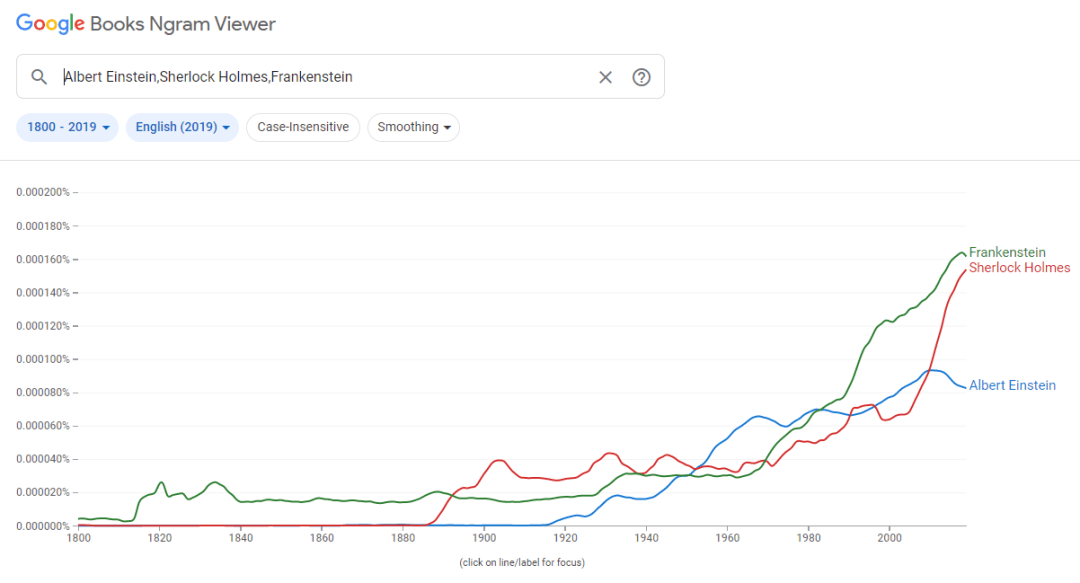Open the 1800 - 2019 date range dropdown
Screen dimensions: 1080x583
point(67,127)
